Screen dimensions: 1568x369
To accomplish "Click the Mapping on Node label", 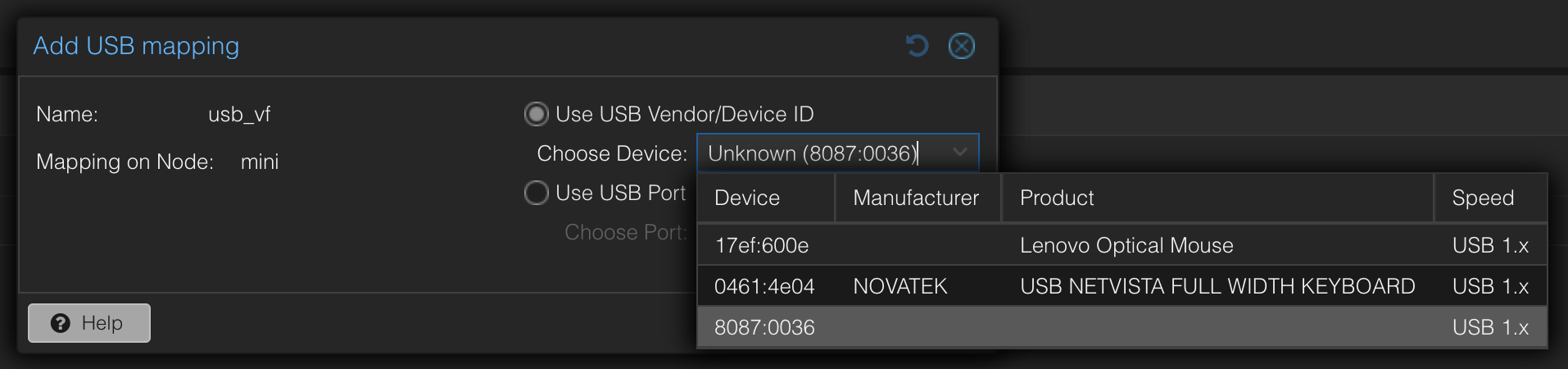I will [x=125, y=162].
